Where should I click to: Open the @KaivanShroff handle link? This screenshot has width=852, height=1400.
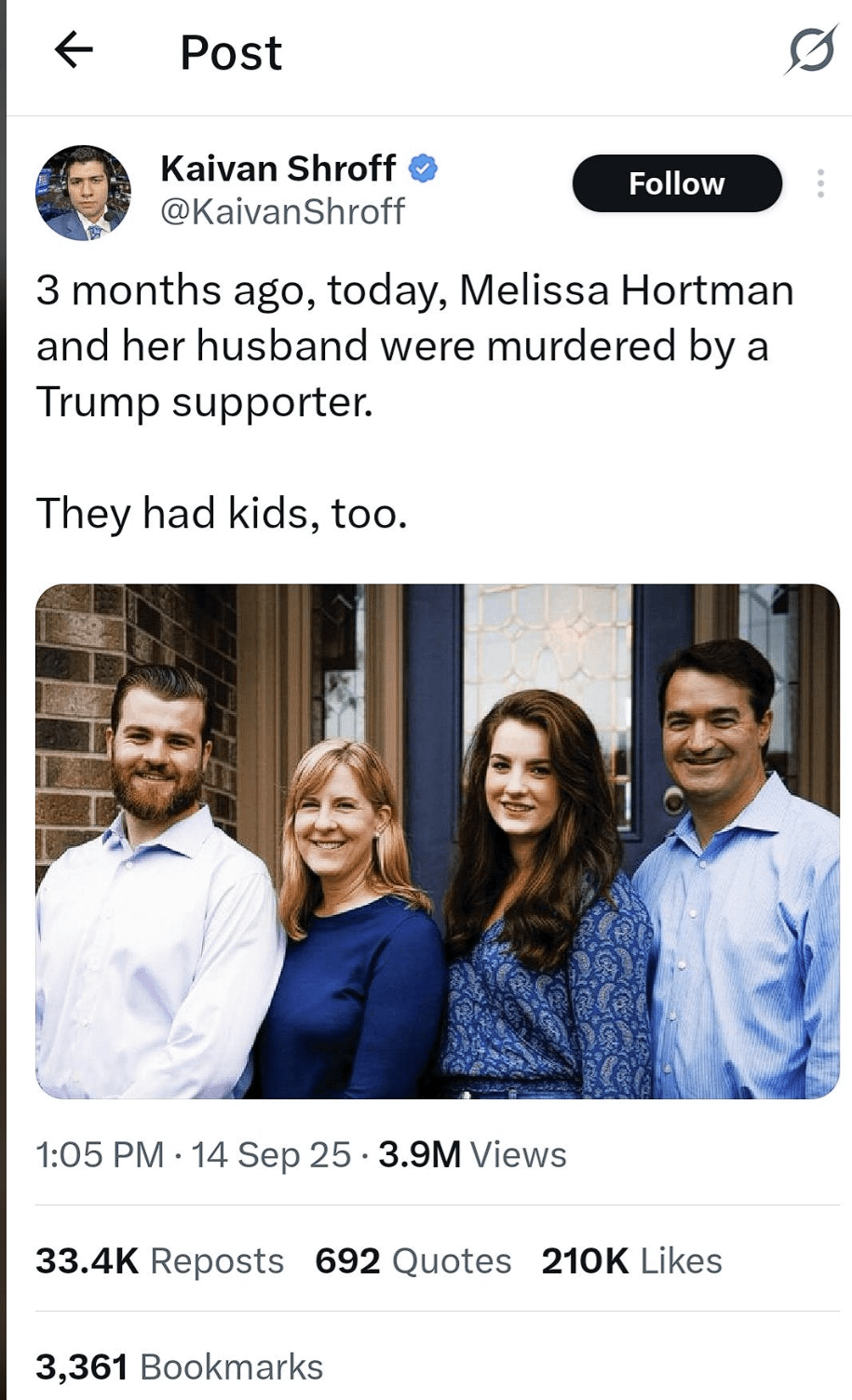point(282,211)
